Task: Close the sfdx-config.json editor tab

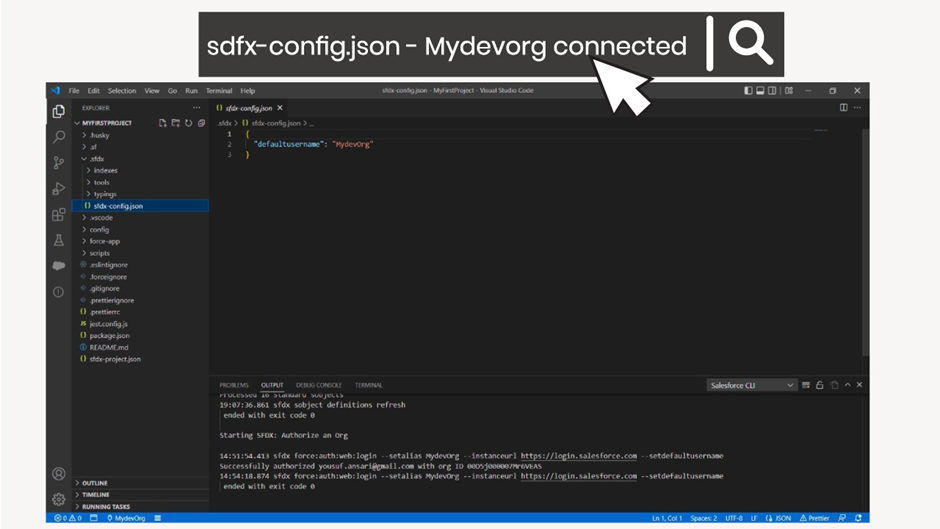Action: click(280, 108)
